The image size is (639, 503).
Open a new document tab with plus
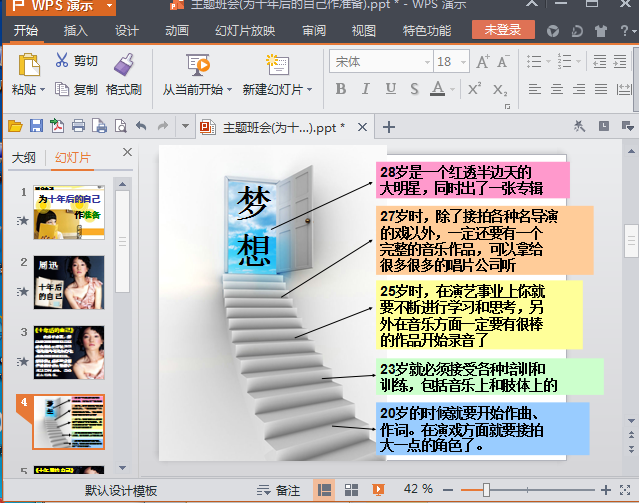pyautogui.click(x=389, y=127)
